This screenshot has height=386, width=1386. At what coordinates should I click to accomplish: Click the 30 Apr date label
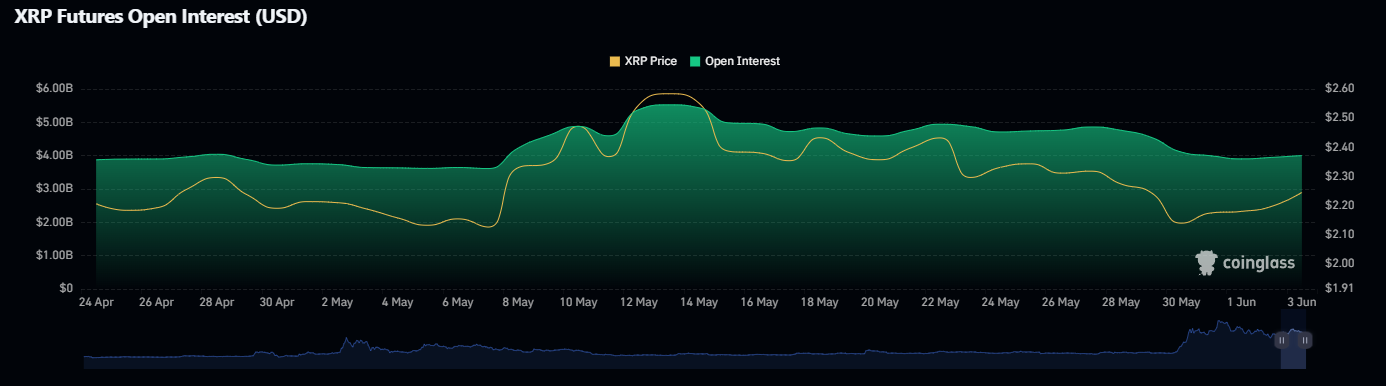coord(277,301)
